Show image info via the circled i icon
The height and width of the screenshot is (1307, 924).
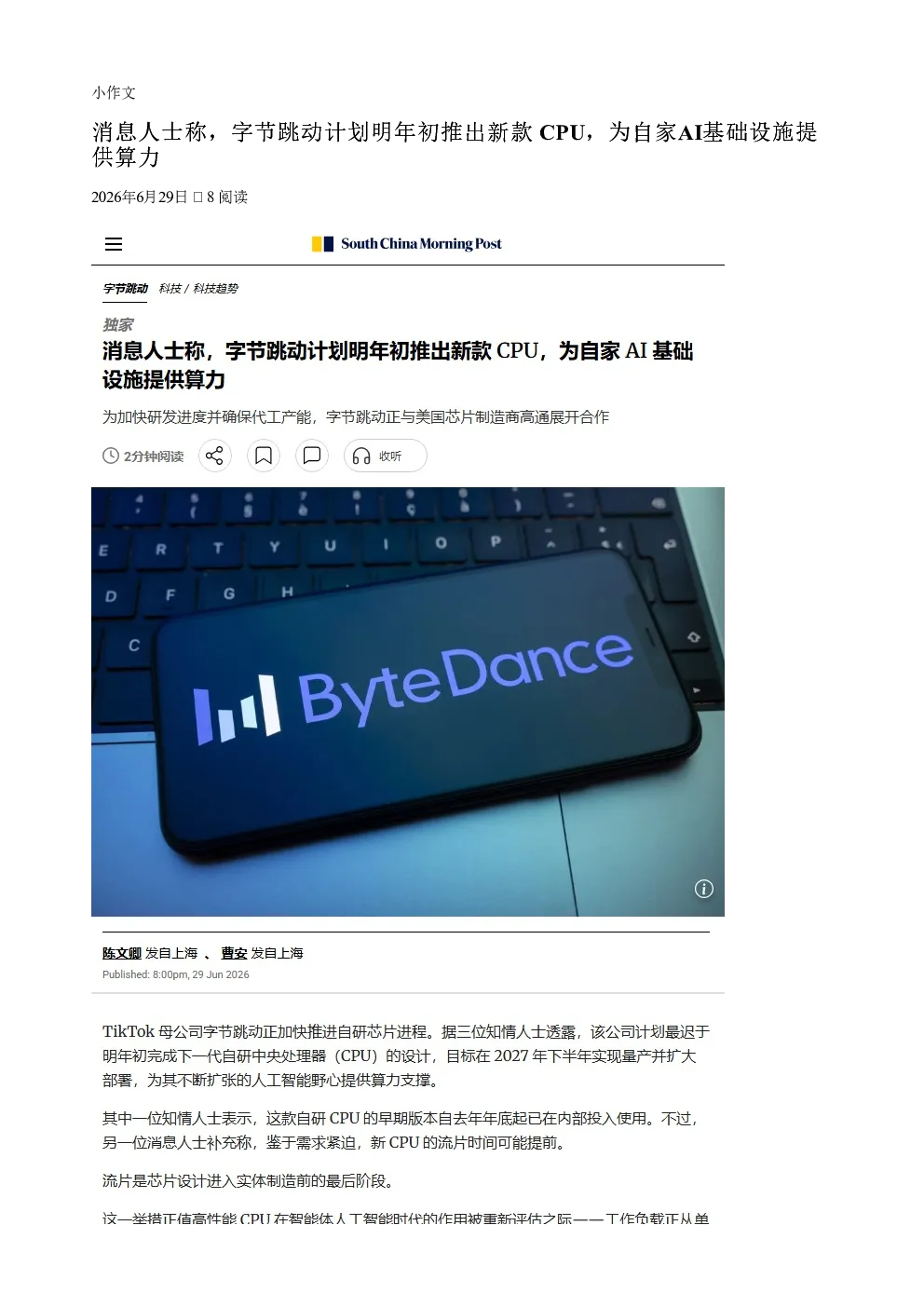pos(704,889)
